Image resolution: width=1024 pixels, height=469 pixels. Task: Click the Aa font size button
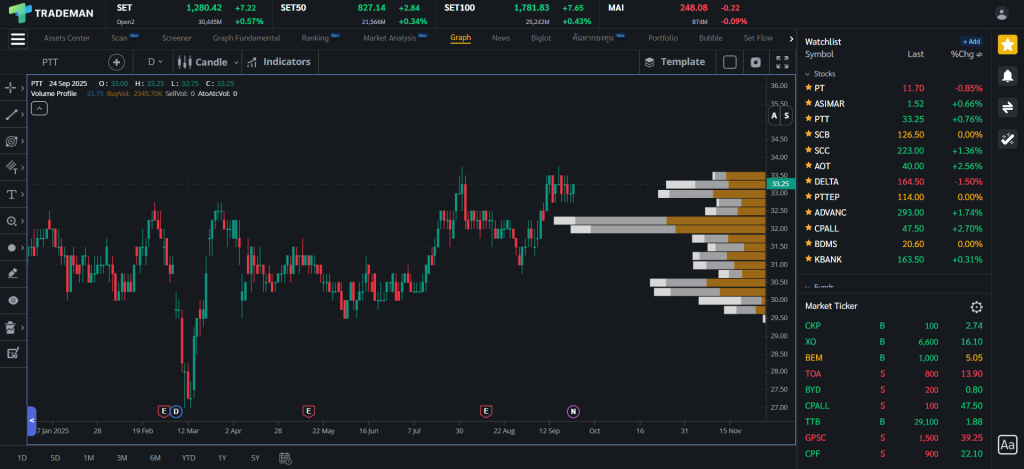(1007, 445)
